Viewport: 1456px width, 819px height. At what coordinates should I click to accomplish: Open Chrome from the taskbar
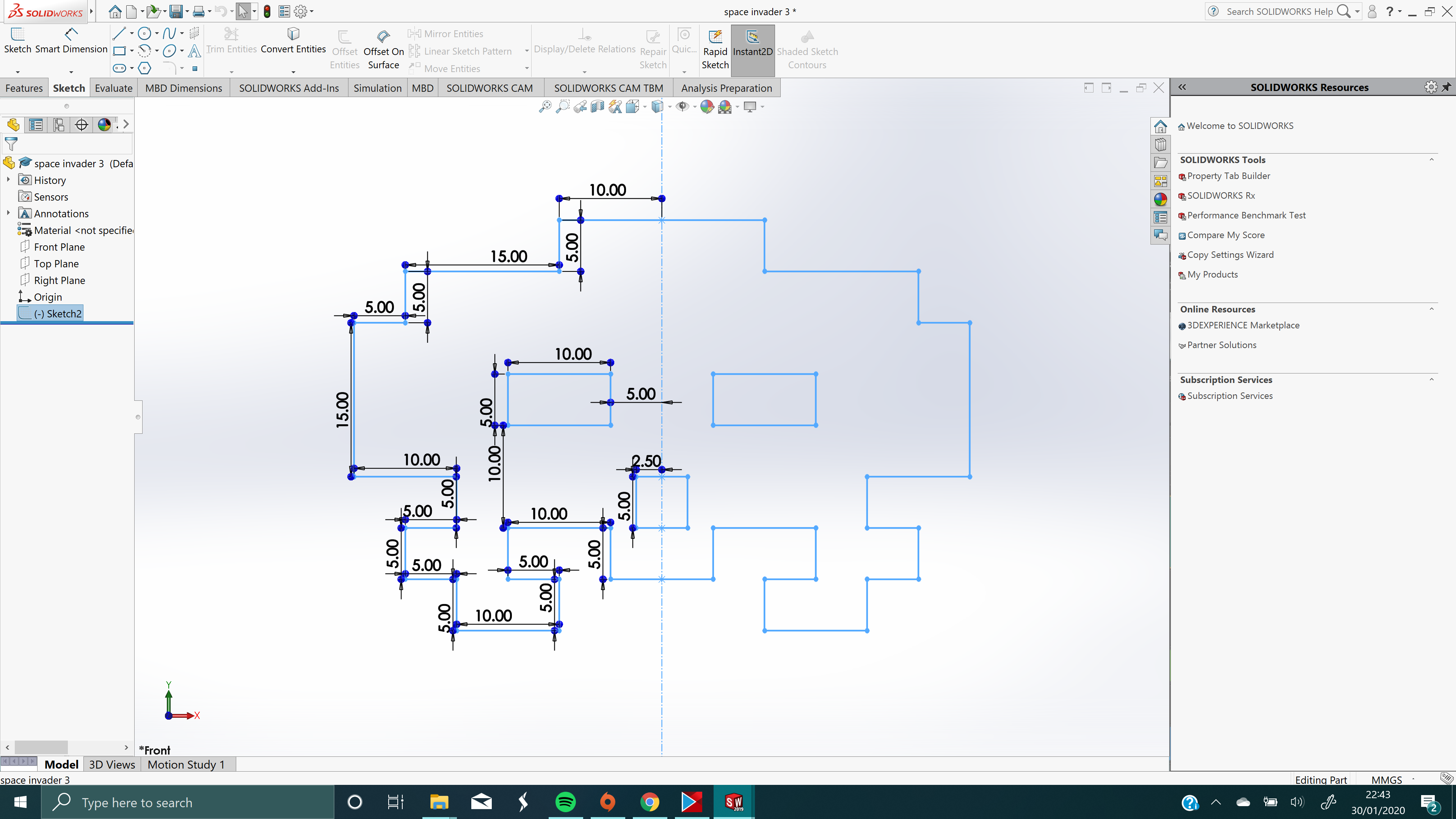pos(650,802)
